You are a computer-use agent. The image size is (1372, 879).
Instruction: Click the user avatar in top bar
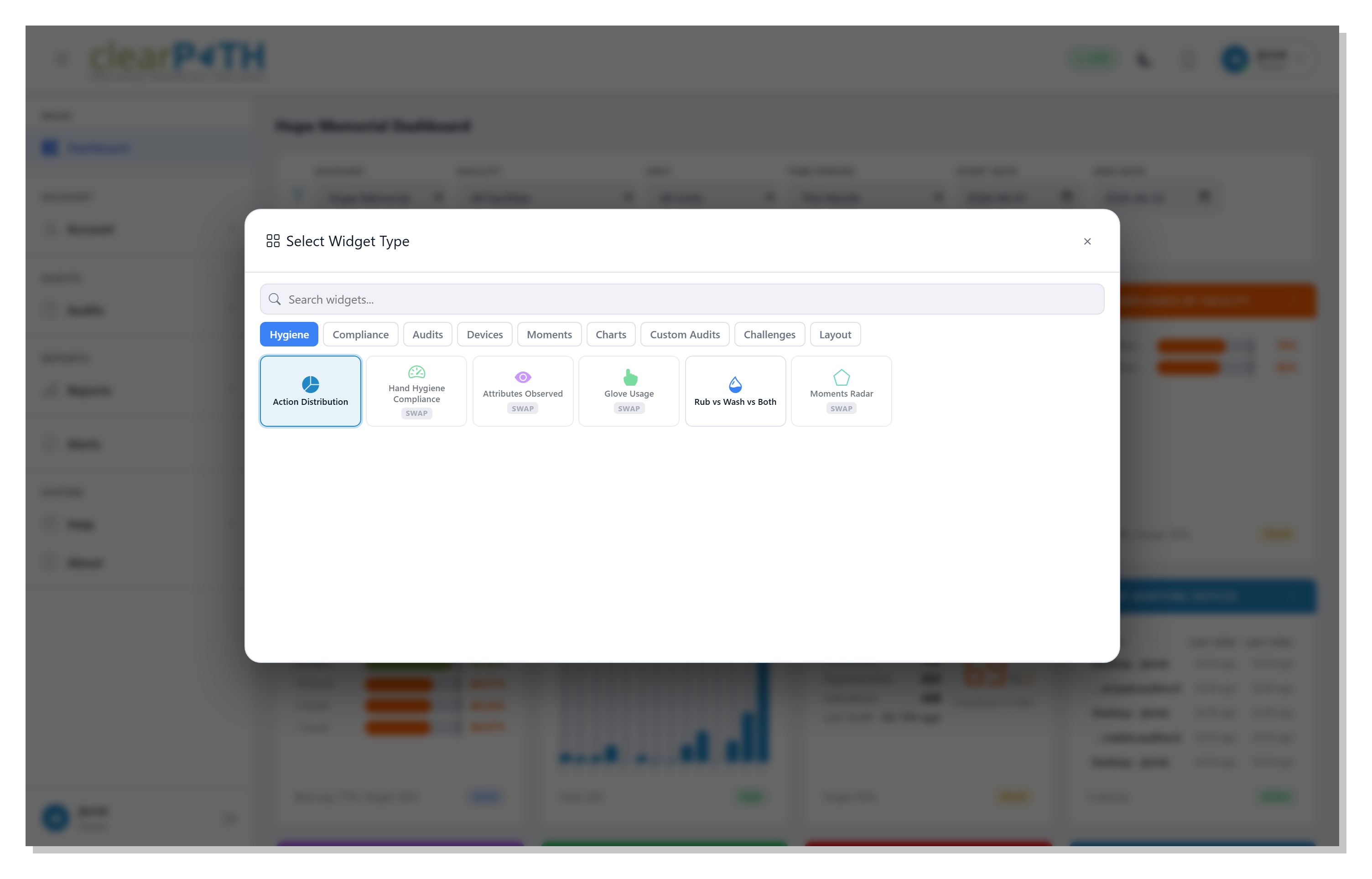tap(1234, 59)
